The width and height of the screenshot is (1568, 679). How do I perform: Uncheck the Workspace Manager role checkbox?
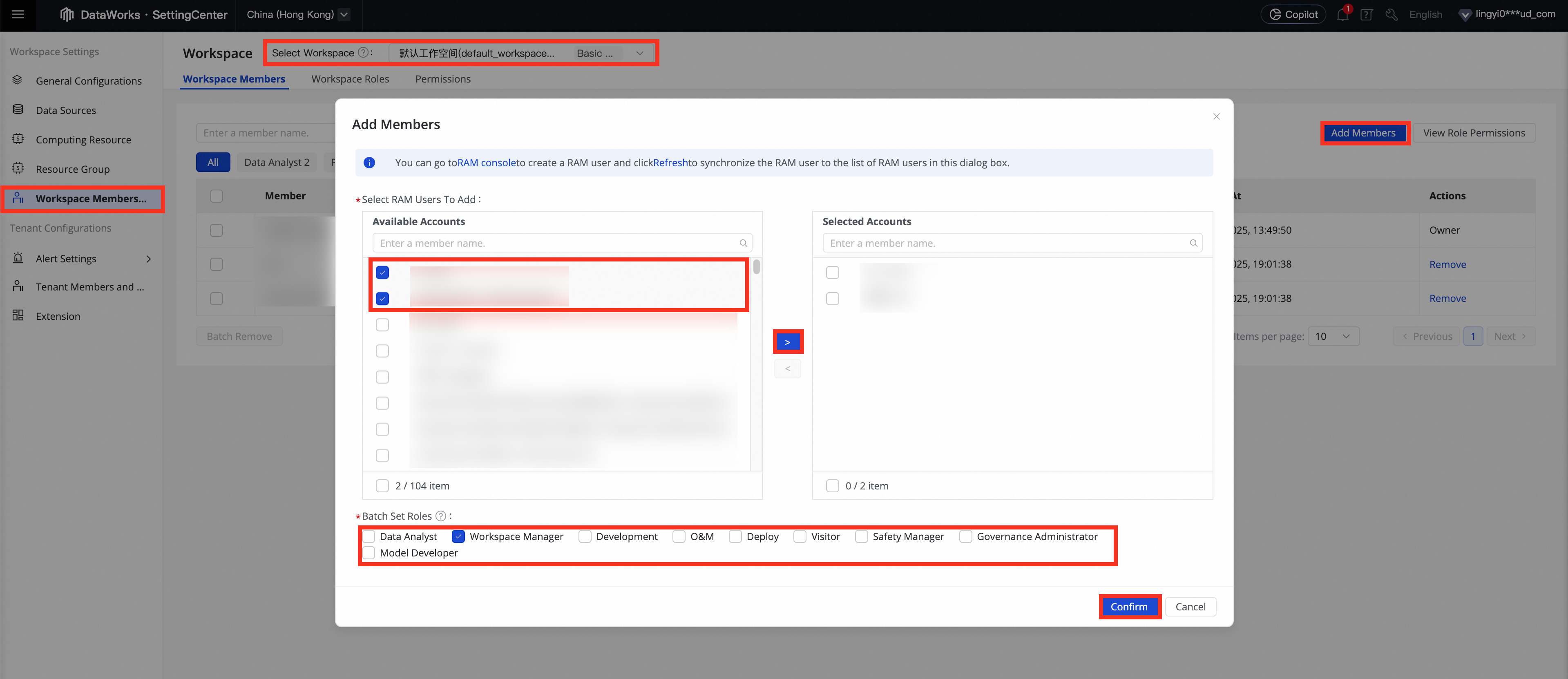(458, 536)
